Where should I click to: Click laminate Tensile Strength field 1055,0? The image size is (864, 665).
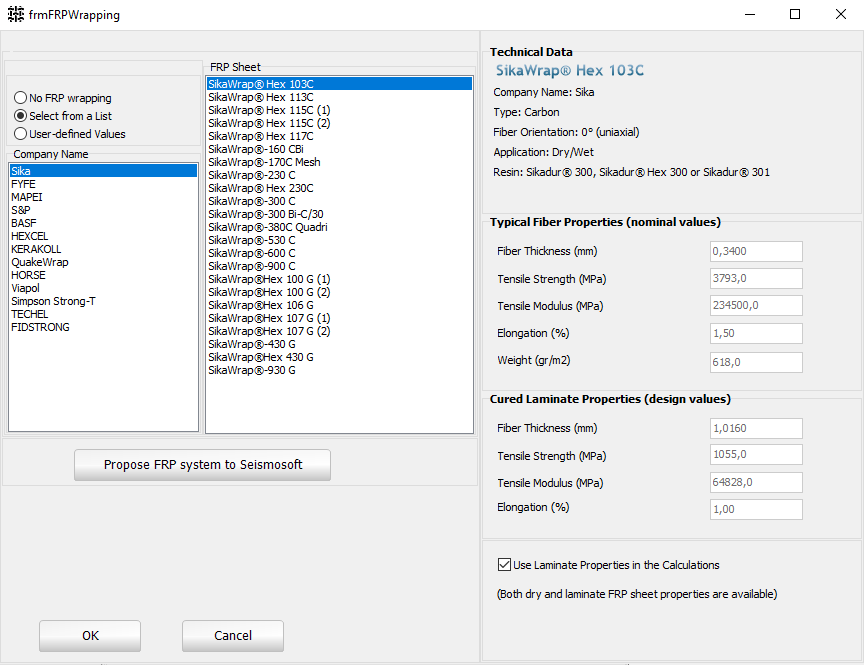click(756, 455)
